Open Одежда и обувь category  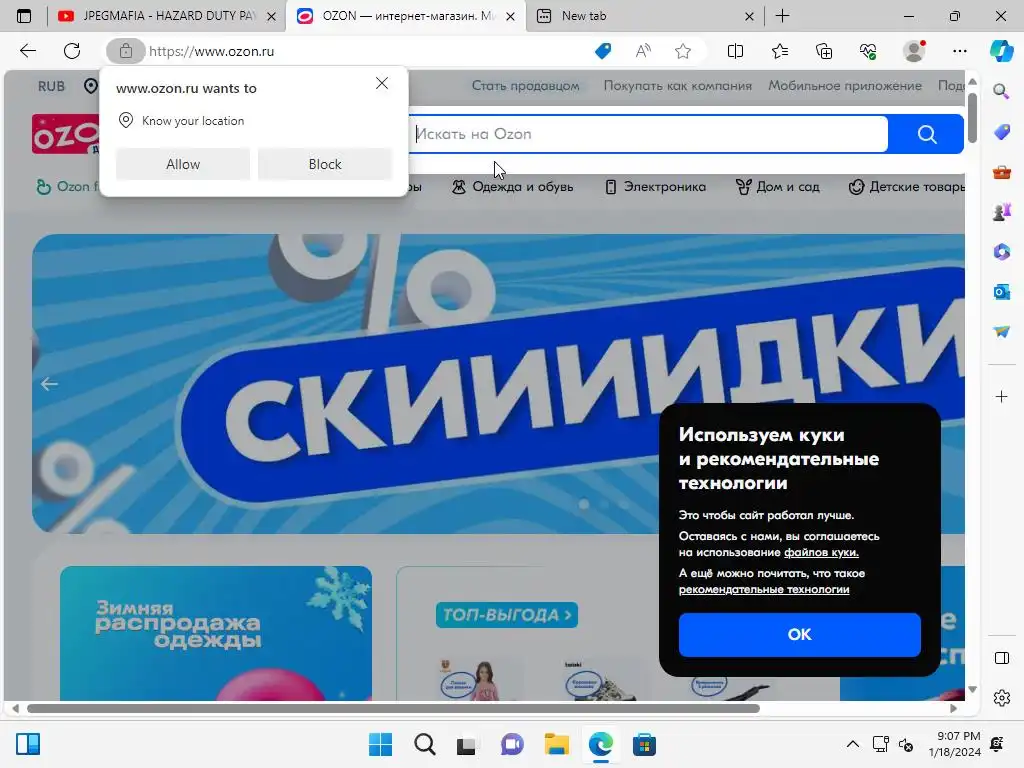click(x=513, y=187)
